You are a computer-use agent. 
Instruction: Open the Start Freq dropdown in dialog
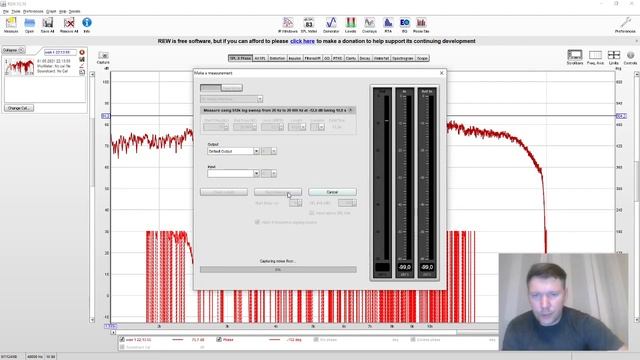(216, 127)
